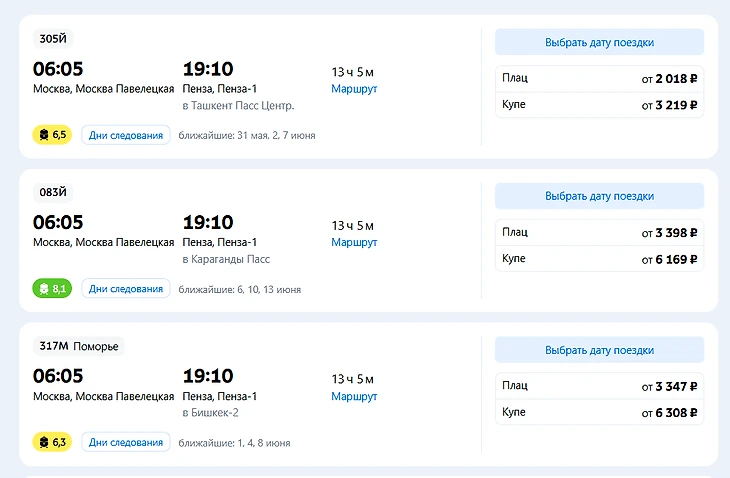
Task: Select Плац fare от 3 398 ₽
Action: click(x=599, y=232)
